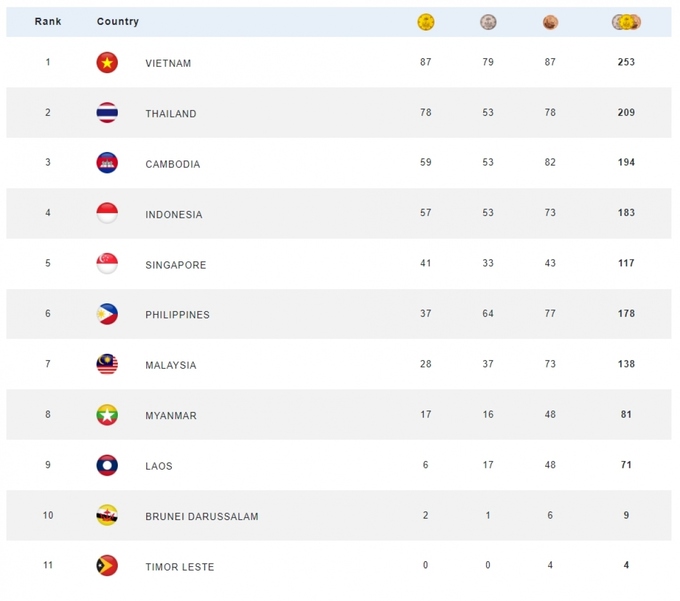Click Philippines' total medal count 178
680x601 pixels.
626,314
